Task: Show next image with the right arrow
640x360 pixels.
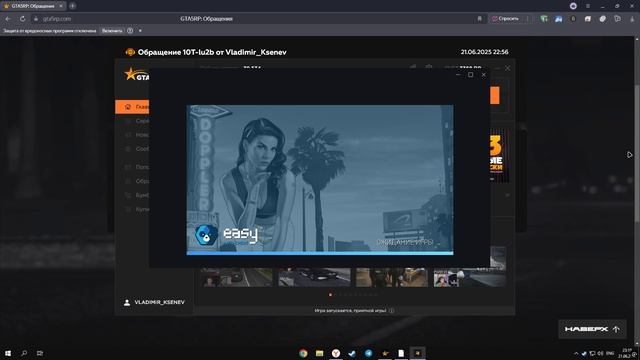Action: 629,155
